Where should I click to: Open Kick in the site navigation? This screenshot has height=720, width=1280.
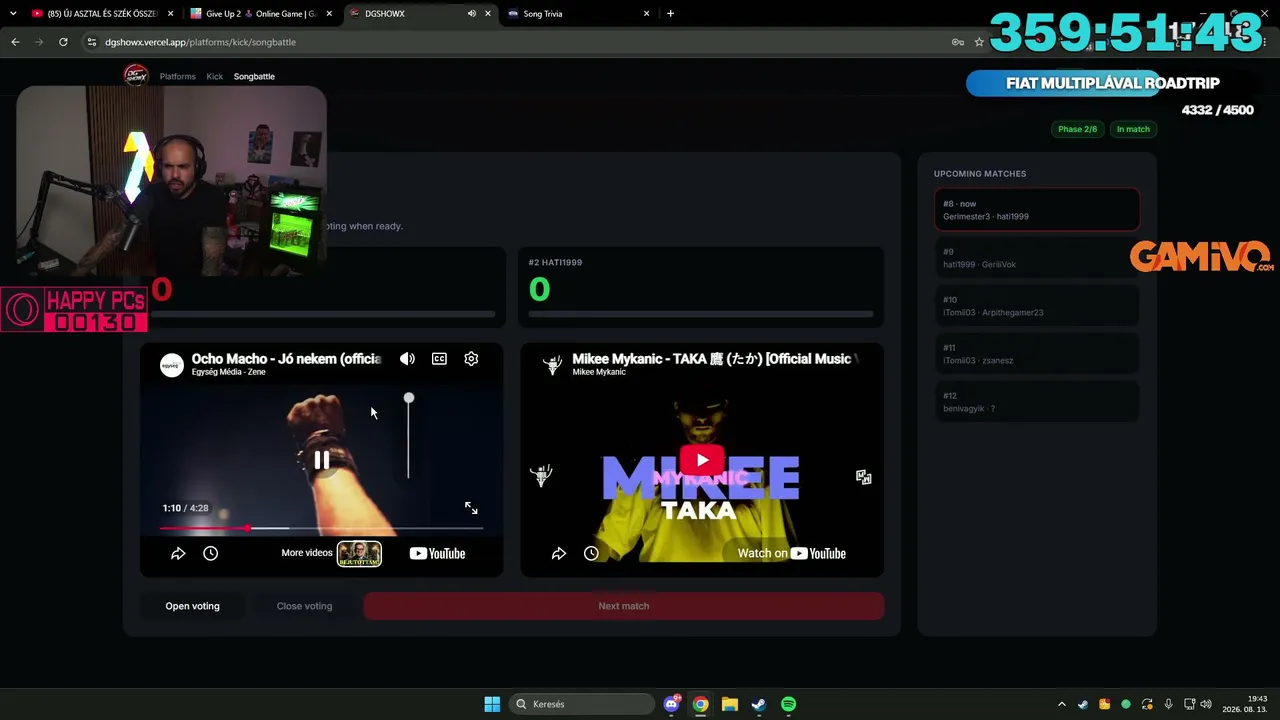pyautogui.click(x=215, y=76)
